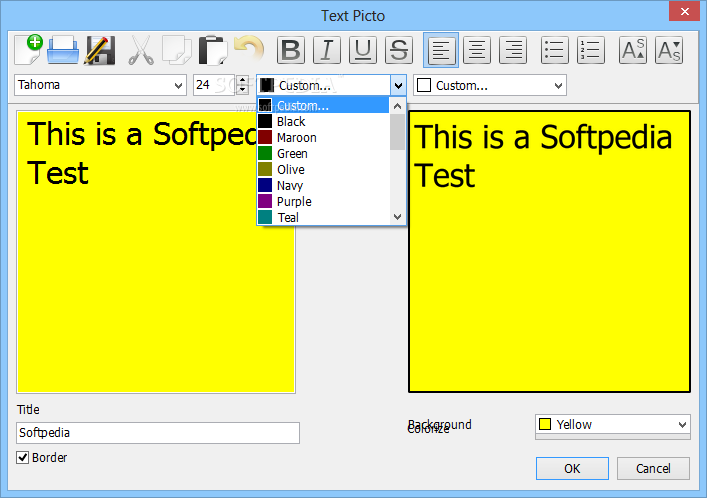Open a file using the folder icon
Screen dimensions: 707x498
coord(63,50)
